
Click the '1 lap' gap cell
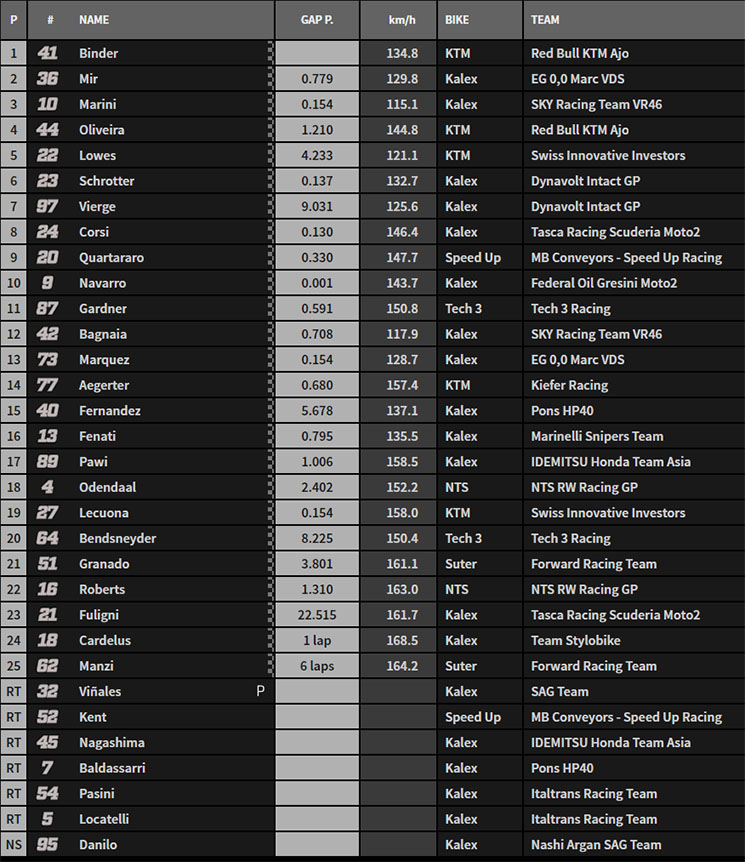click(x=317, y=640)
